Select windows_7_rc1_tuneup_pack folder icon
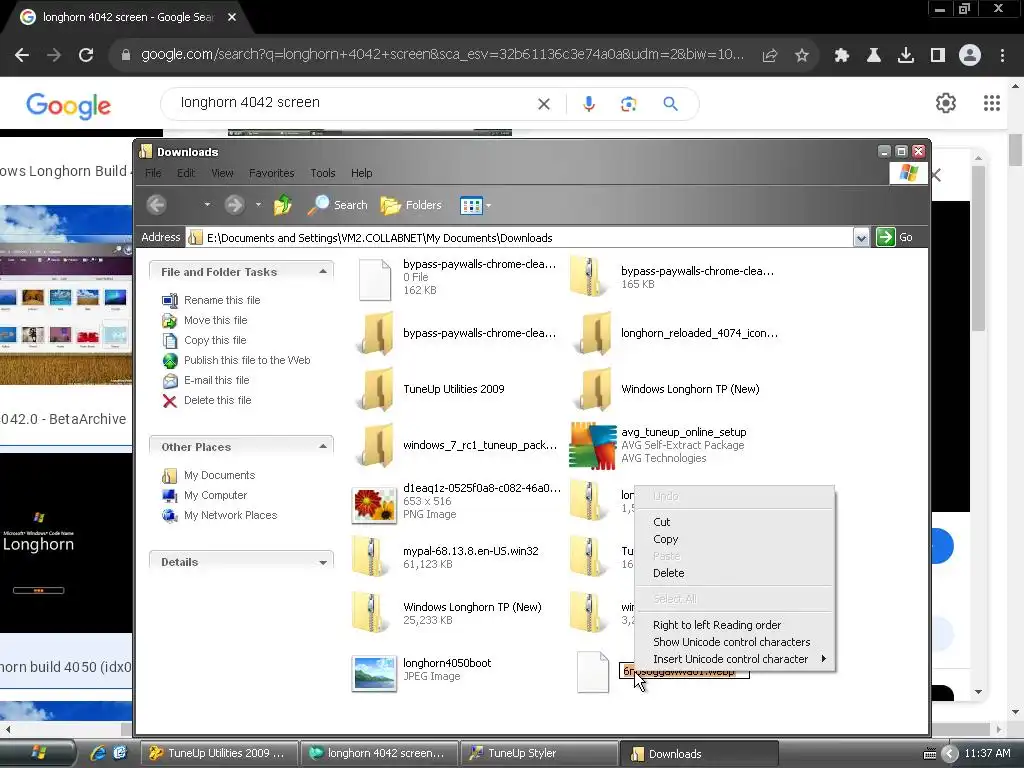Viewport: 1024px width, 768px height. [x=376, y=445]
